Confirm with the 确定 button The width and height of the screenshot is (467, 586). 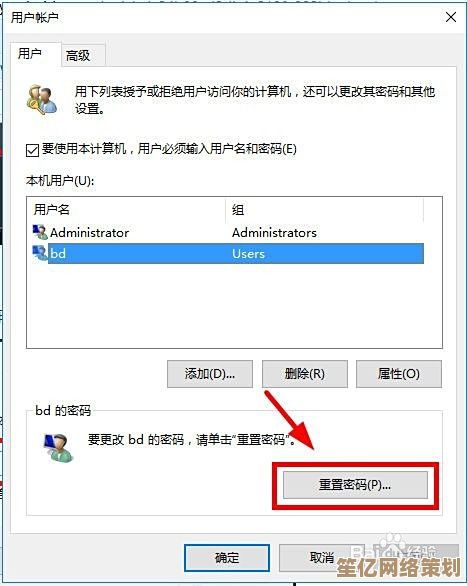227,558
